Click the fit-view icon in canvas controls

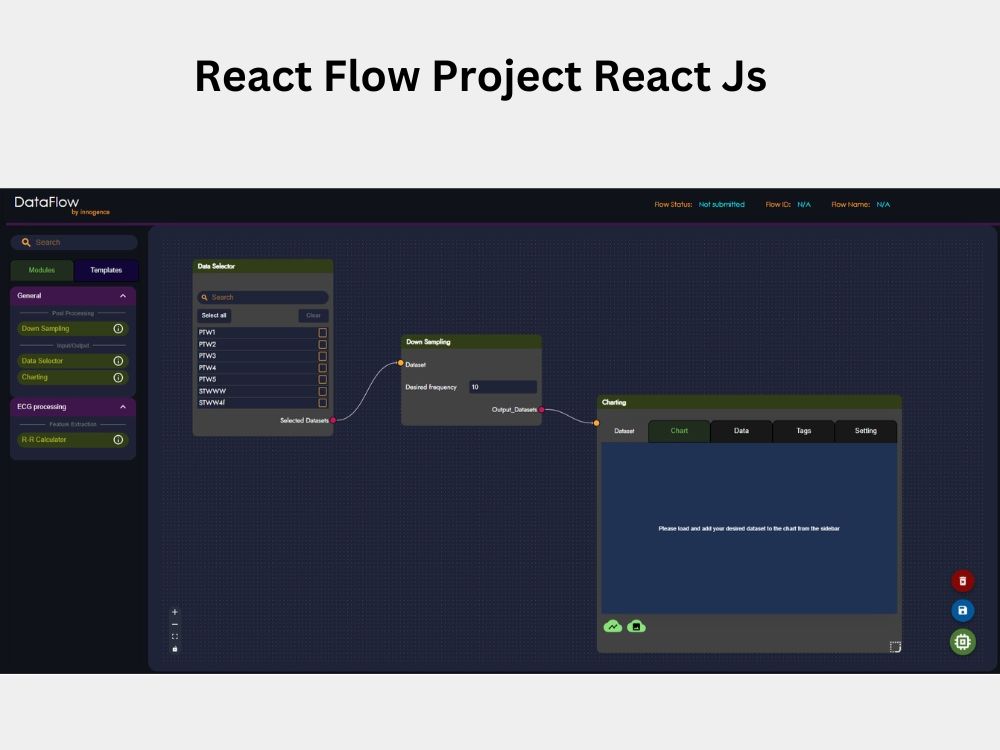(176, 636)
